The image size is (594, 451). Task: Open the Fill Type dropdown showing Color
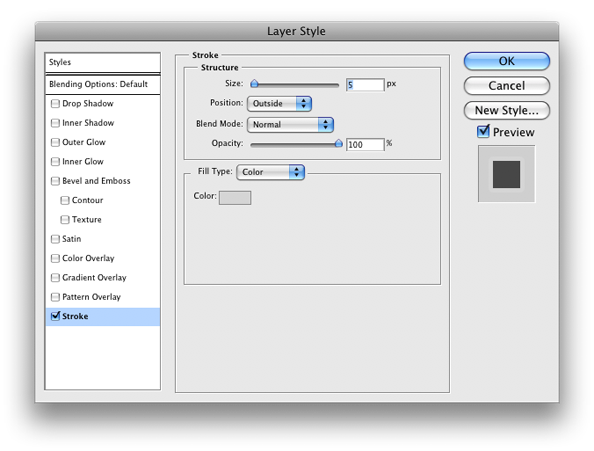[270, 172]
